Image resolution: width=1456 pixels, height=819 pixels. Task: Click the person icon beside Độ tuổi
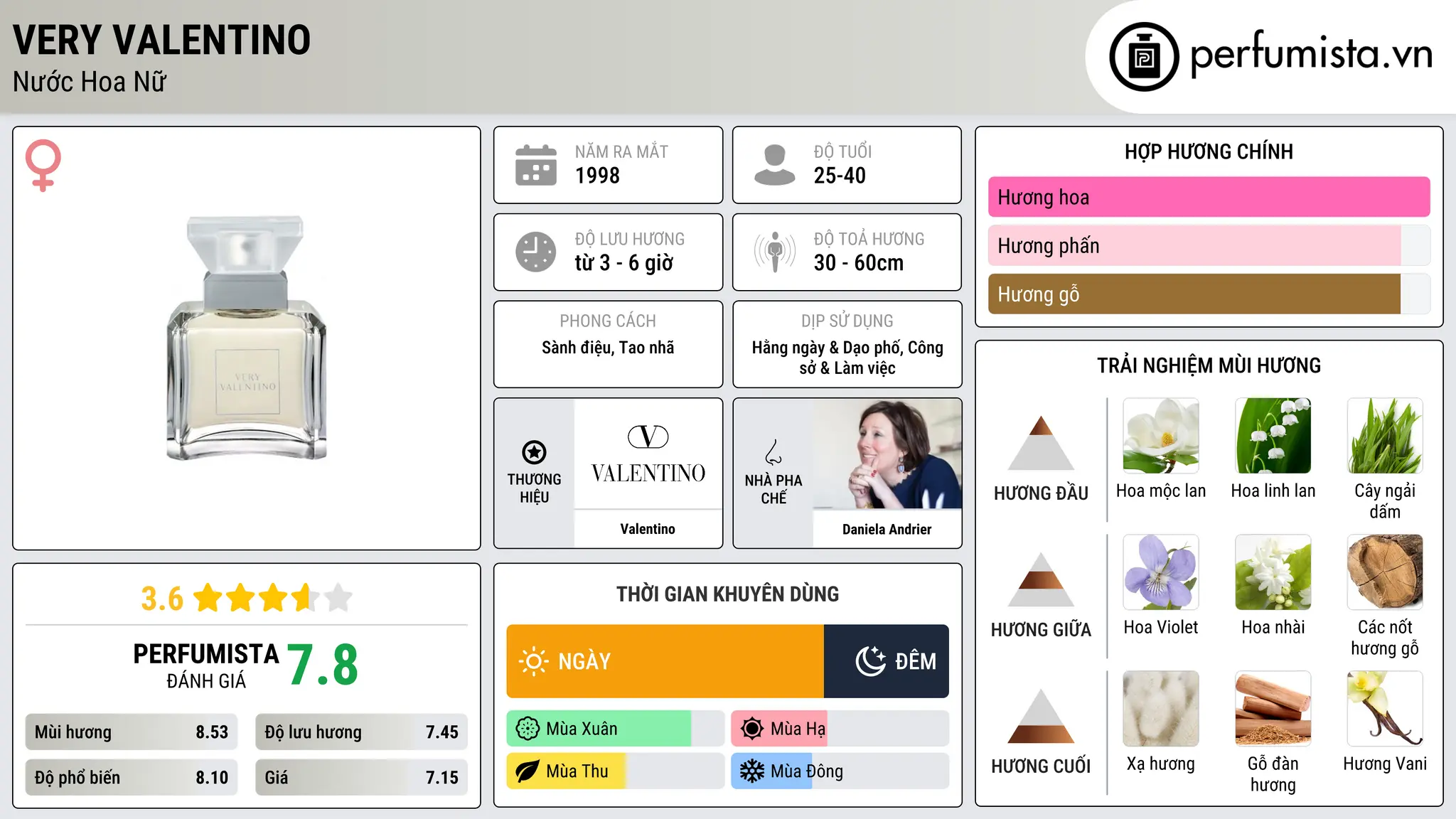[x=774, y=165]
